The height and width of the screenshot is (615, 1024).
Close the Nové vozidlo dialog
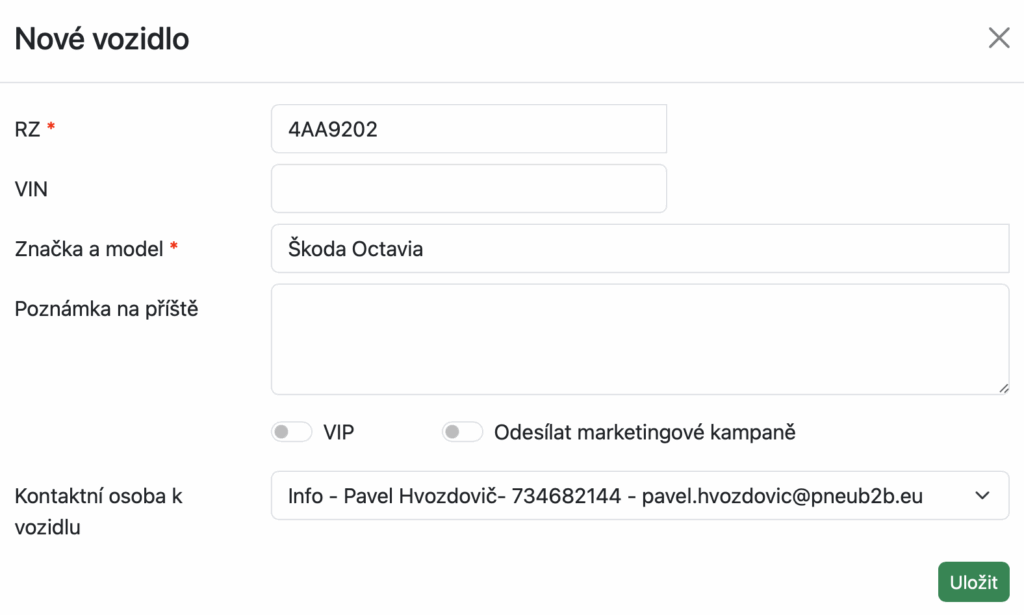pos(998,39)
